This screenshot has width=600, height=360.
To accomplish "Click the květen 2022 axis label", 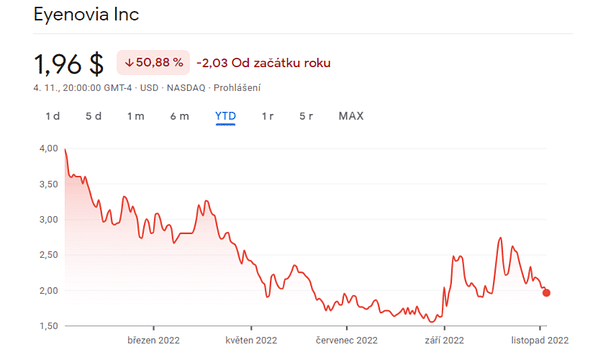I will point(251,340).
